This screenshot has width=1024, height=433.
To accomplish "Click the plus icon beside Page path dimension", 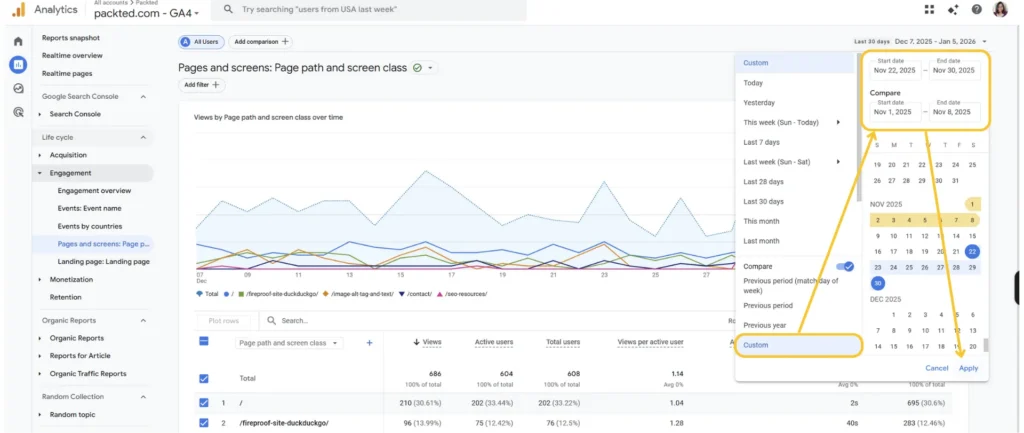I will tap(369, 342).
